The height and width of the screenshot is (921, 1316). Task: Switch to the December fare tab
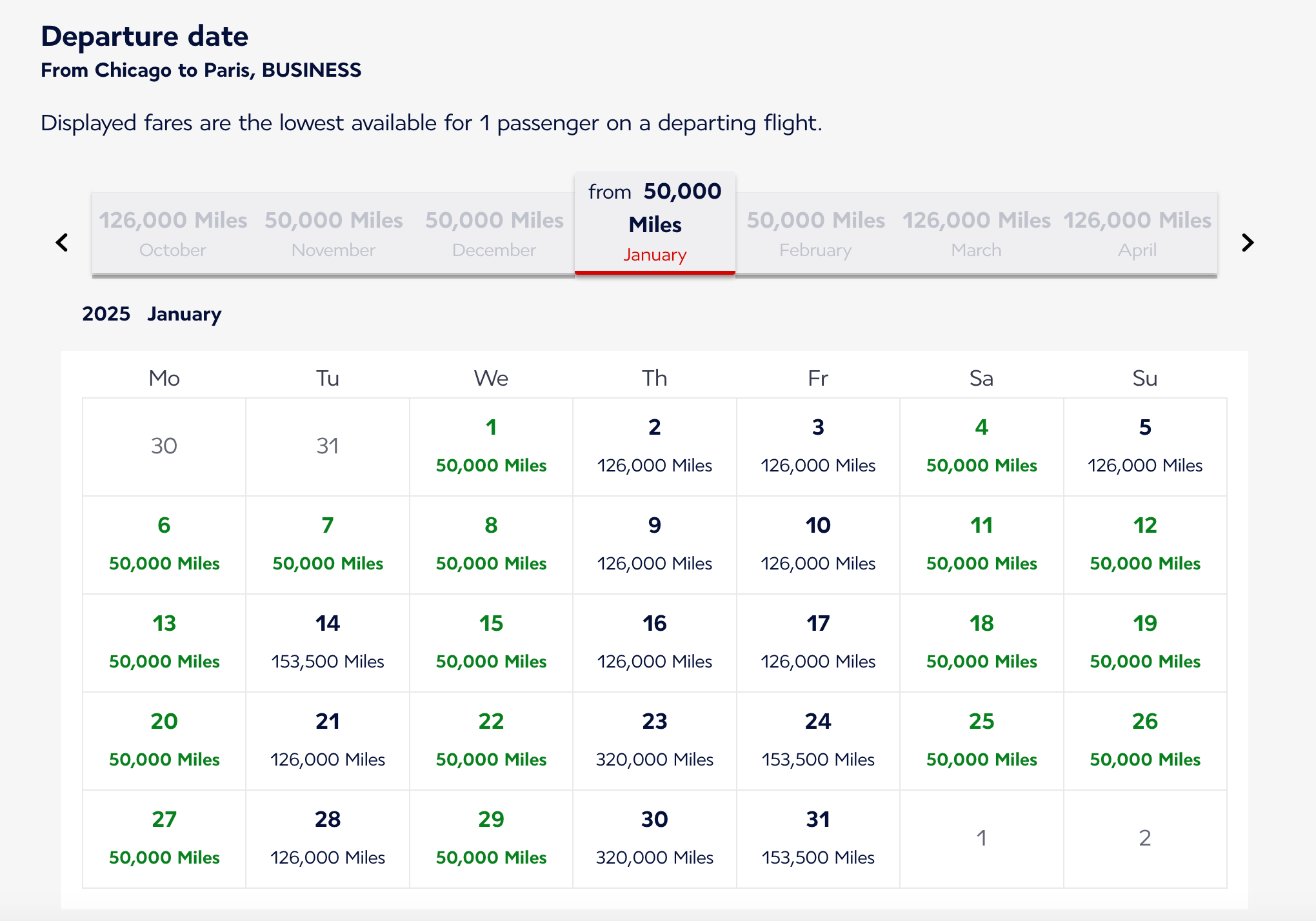[x=494, y=233]
